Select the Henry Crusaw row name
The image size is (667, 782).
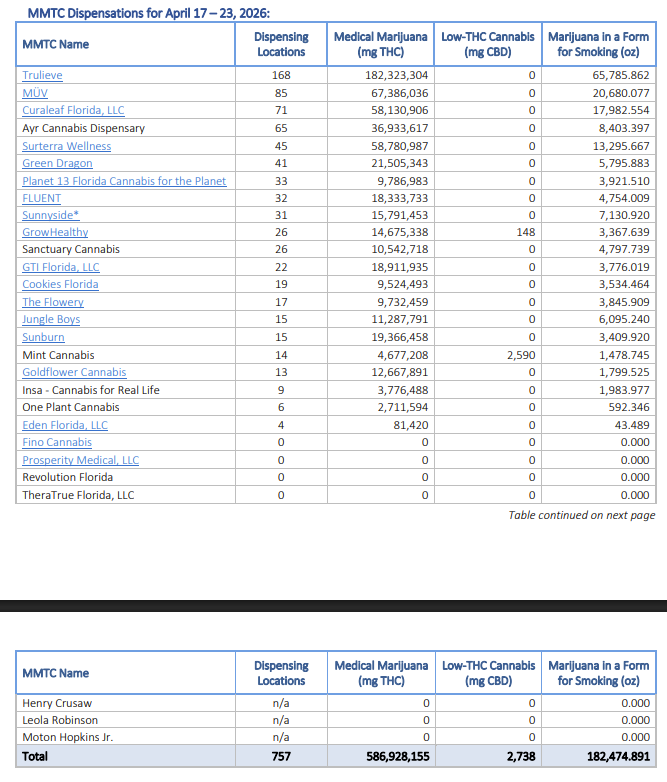pos(57,703)
